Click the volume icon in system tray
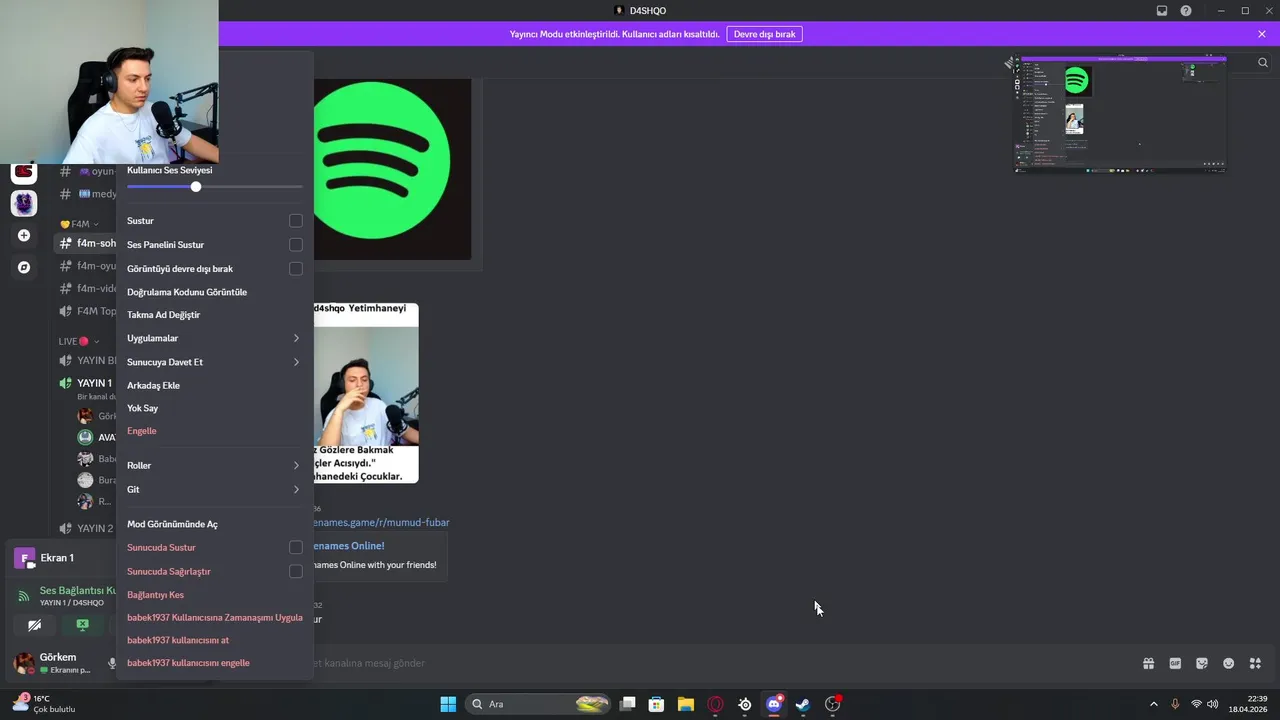1280x720 pixels. coord(1212,704)
